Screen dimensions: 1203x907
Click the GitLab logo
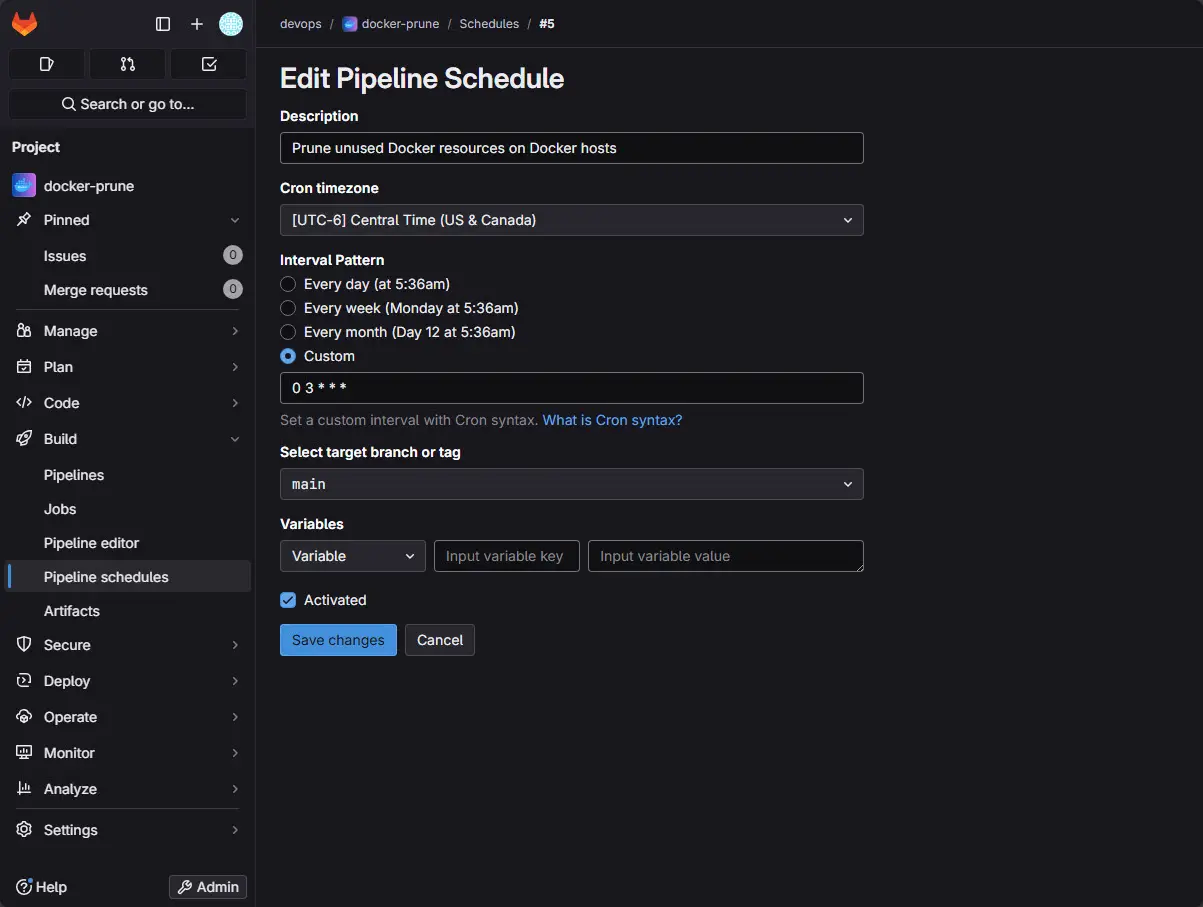[24, 23]
